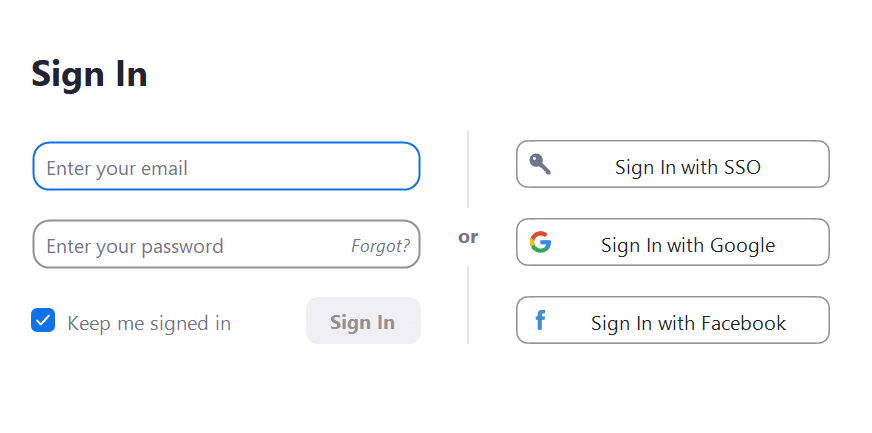This screenshot has width=872, height=433.
Task: Open the Forgot? password link
Action: pos(380,246)
